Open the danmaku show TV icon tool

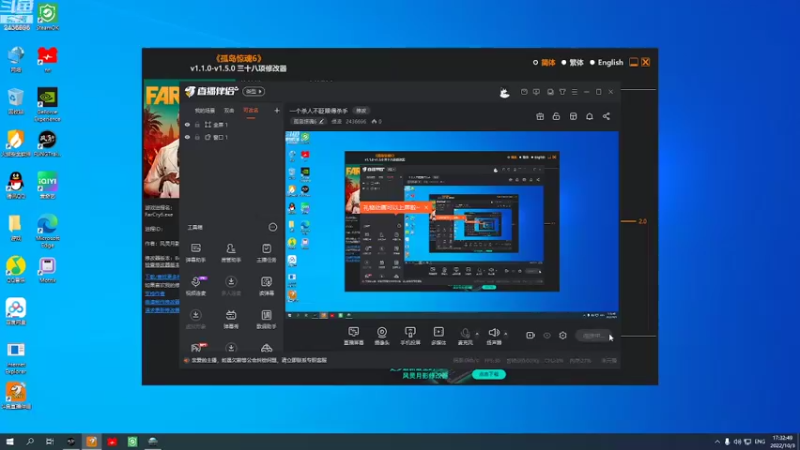click(231, 319)
